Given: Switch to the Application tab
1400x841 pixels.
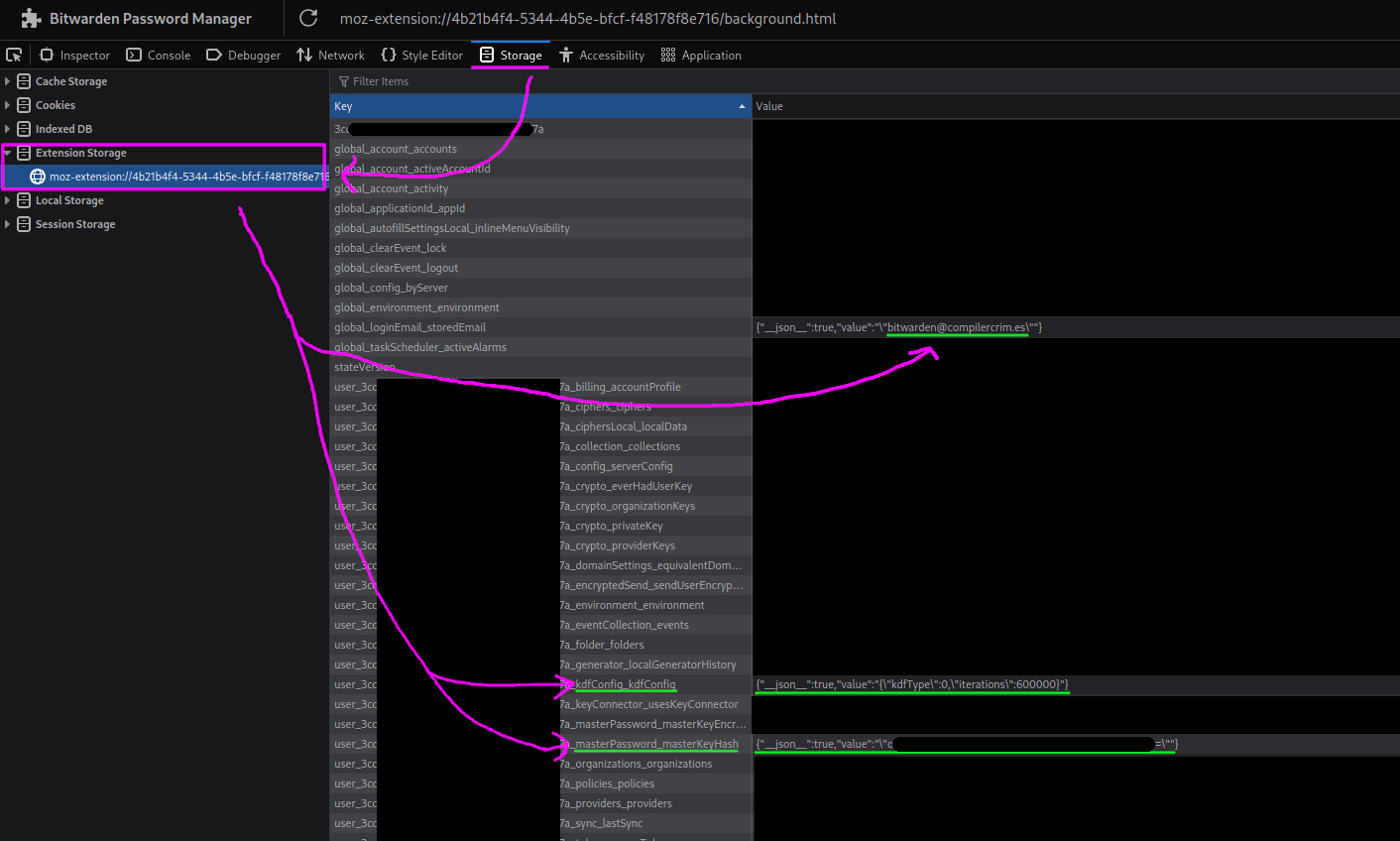Looking at the screenshot, I should pyautogui.click(x=701, y=55).
